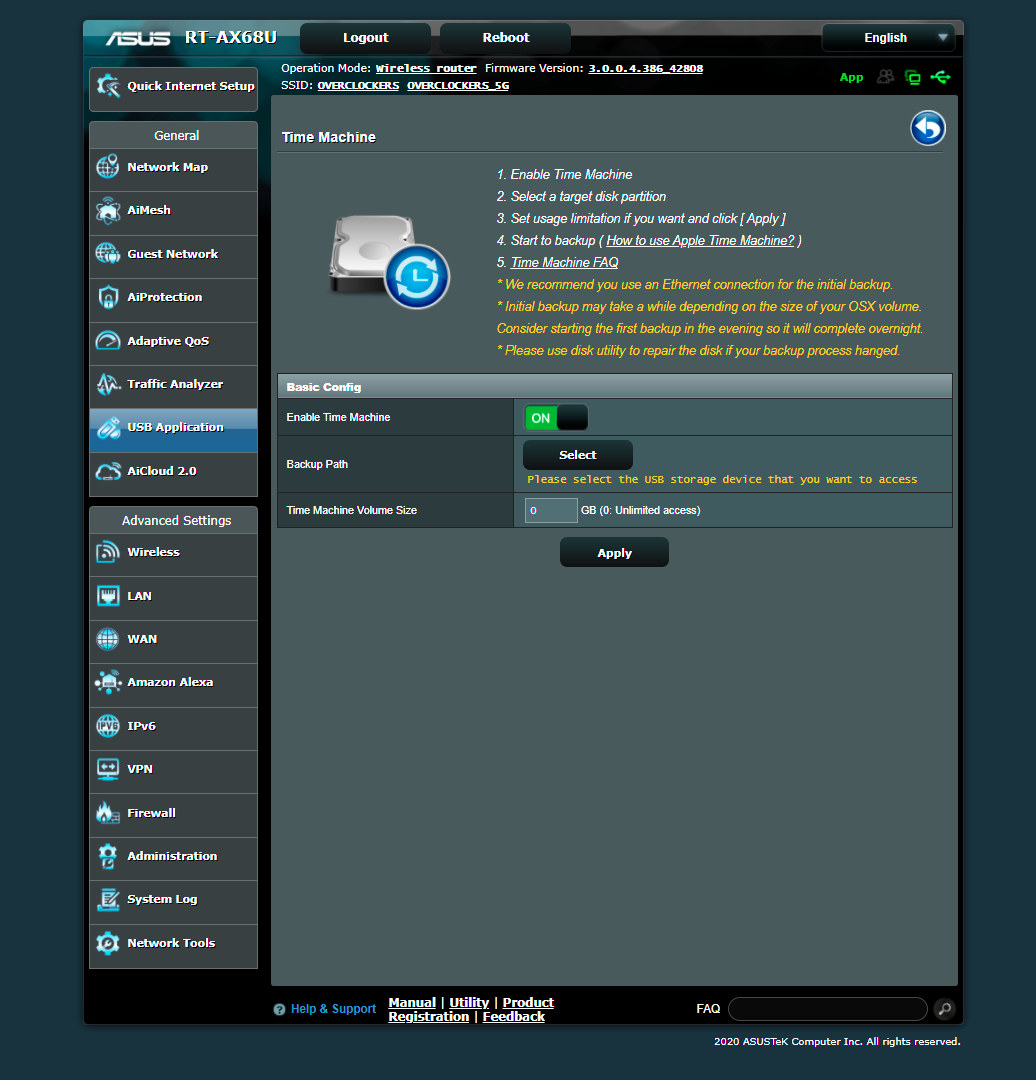The height and width of the screenshot is (1080, 1036).
Task: Open 'How to use Apple Time Machine?' link
Action: 700,240
